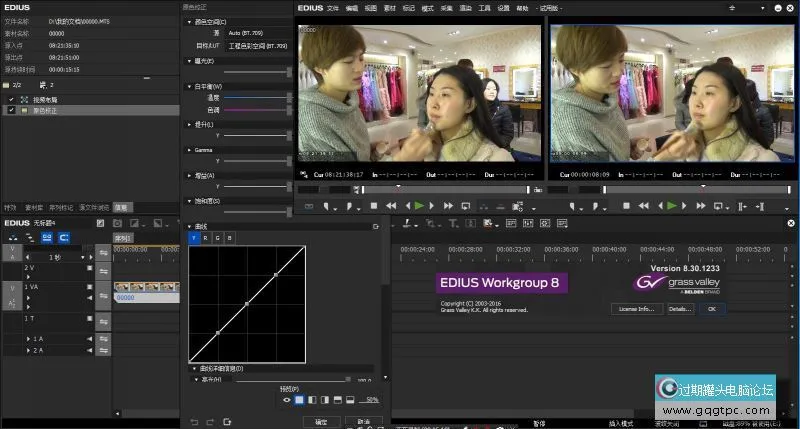Click the preview eye icon
This screenshot has width=800, height=429.
286,399
